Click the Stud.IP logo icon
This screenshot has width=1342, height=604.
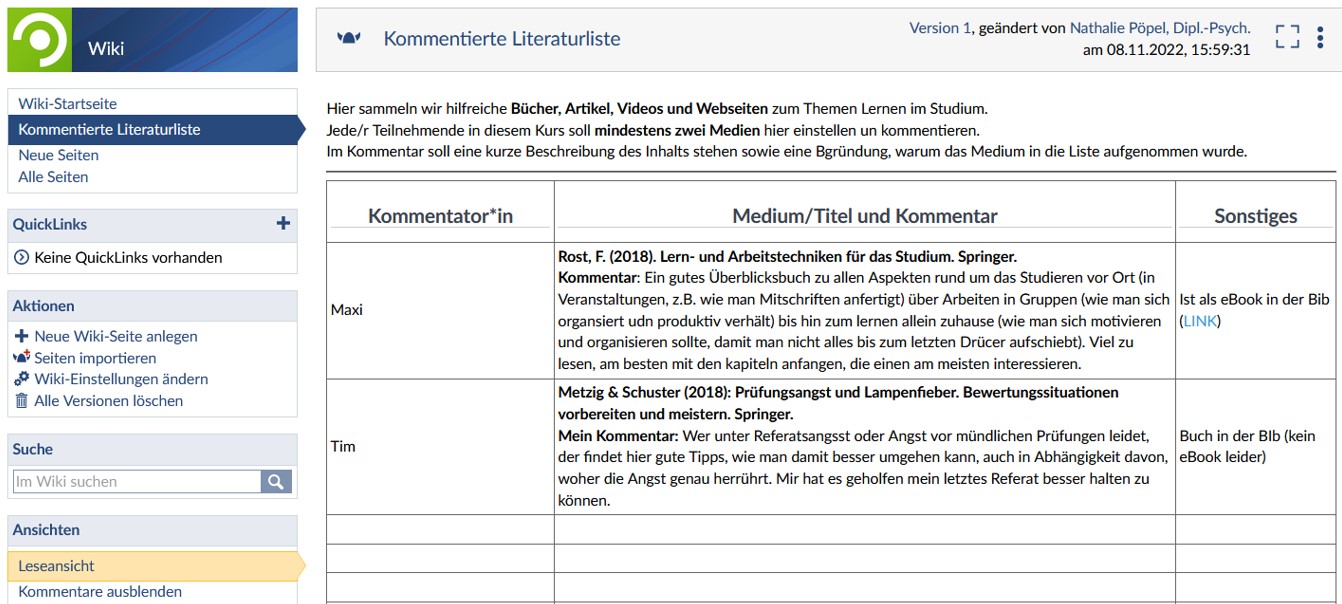[x=39, y=40]
